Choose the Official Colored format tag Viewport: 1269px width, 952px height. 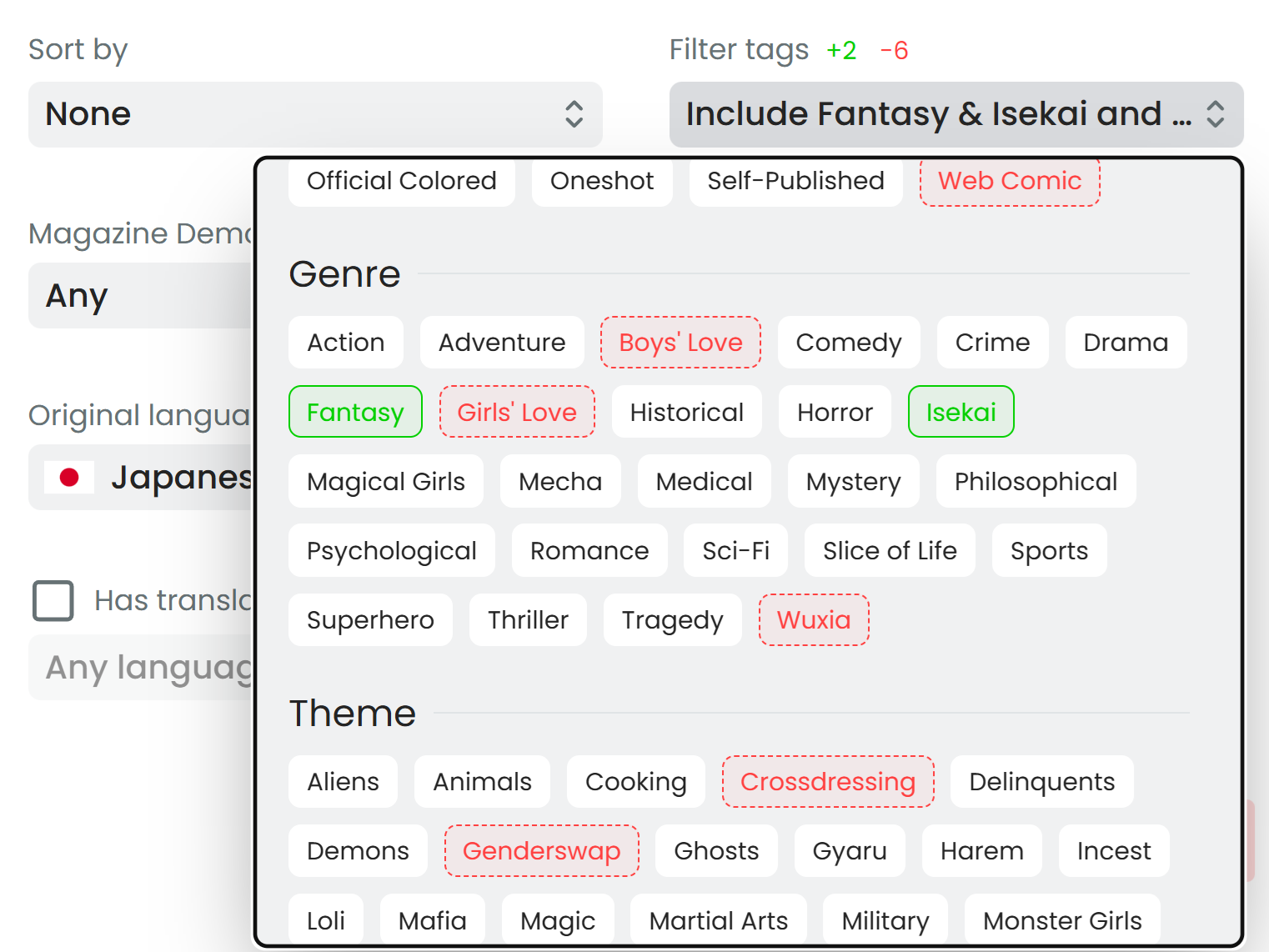coord(401,181)
